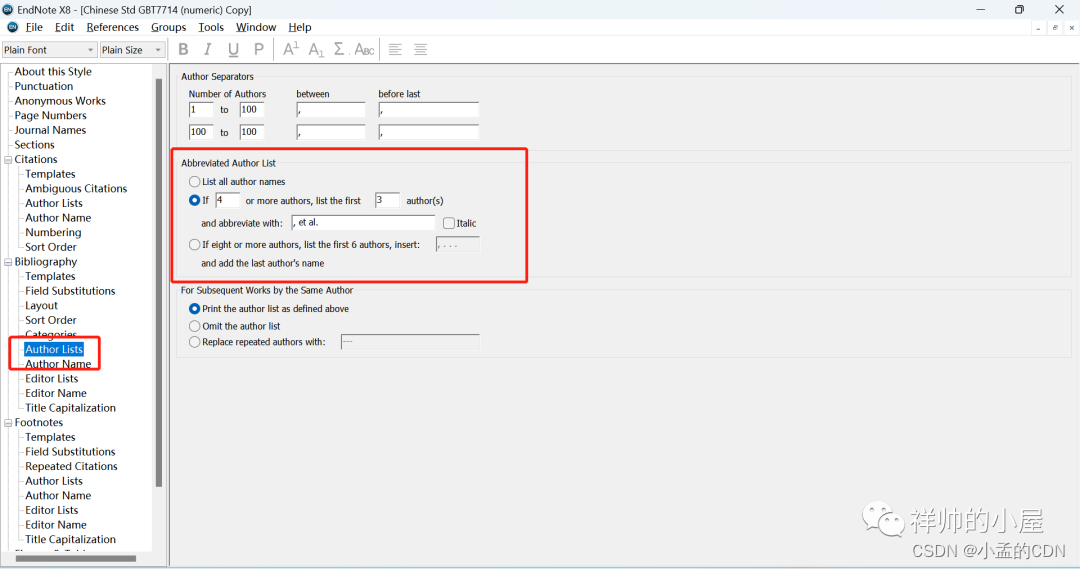
Task: Minimize the inner style document window
Action: [1038, 28]
